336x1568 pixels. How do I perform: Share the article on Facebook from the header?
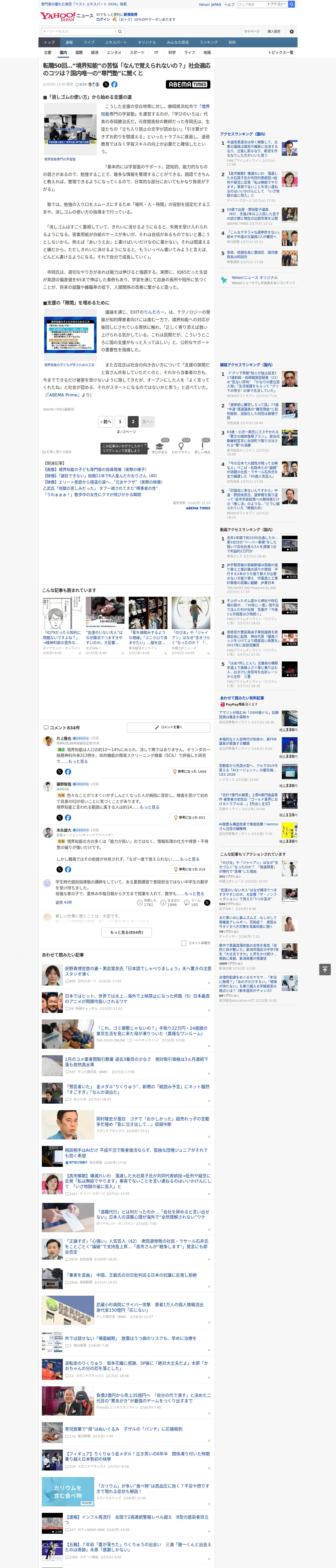point(114,85)
